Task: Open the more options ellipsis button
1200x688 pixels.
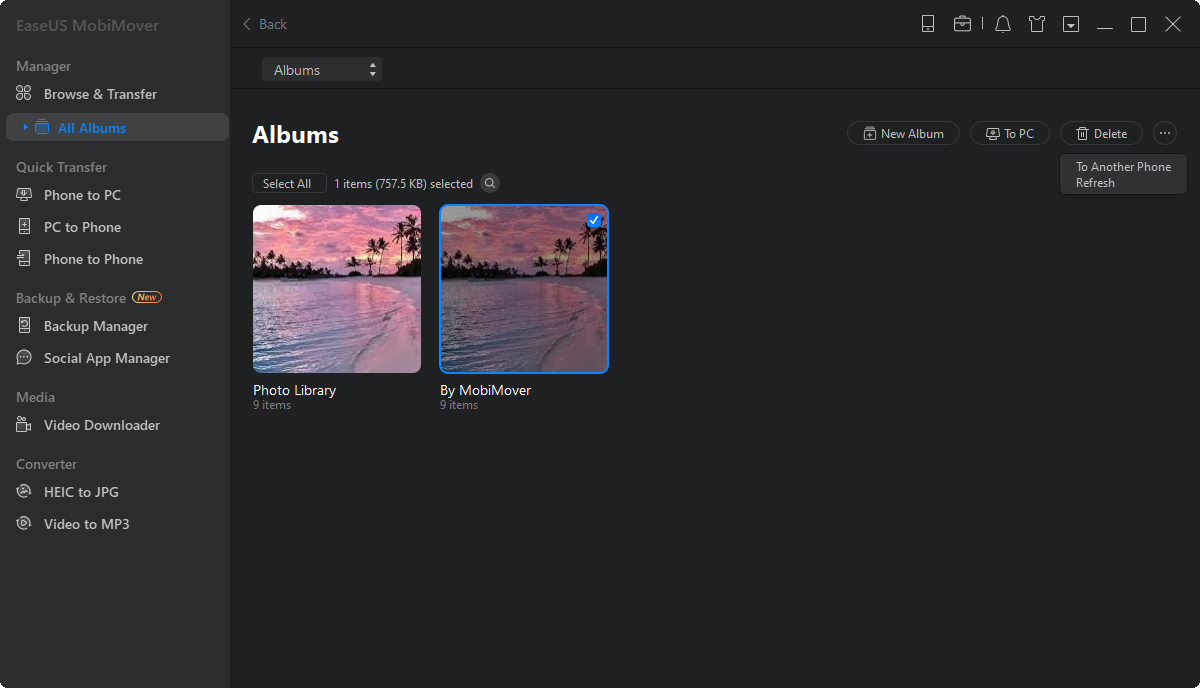Action: (1165, 133)
